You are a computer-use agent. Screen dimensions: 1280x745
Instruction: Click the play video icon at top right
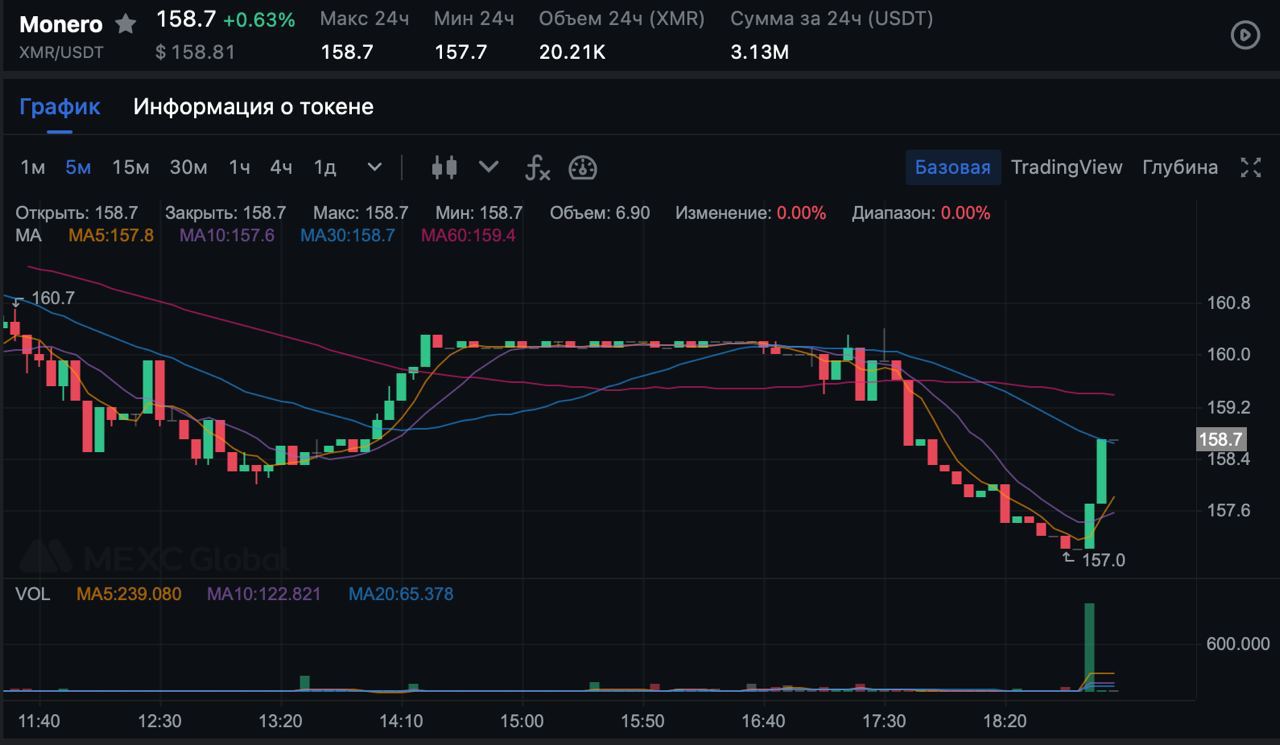click(x=1244, y=36)
